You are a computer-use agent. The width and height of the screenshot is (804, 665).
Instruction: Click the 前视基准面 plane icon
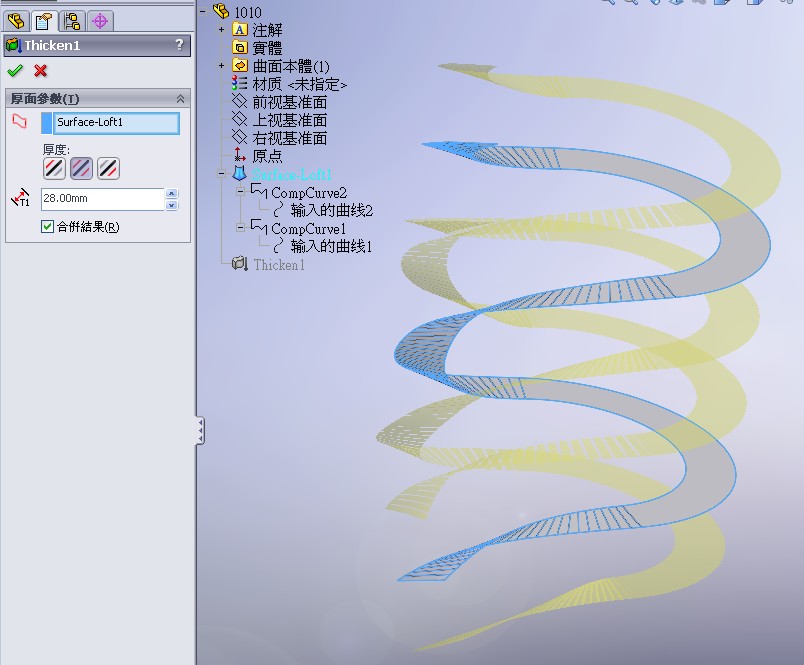[x=239, y=101]
